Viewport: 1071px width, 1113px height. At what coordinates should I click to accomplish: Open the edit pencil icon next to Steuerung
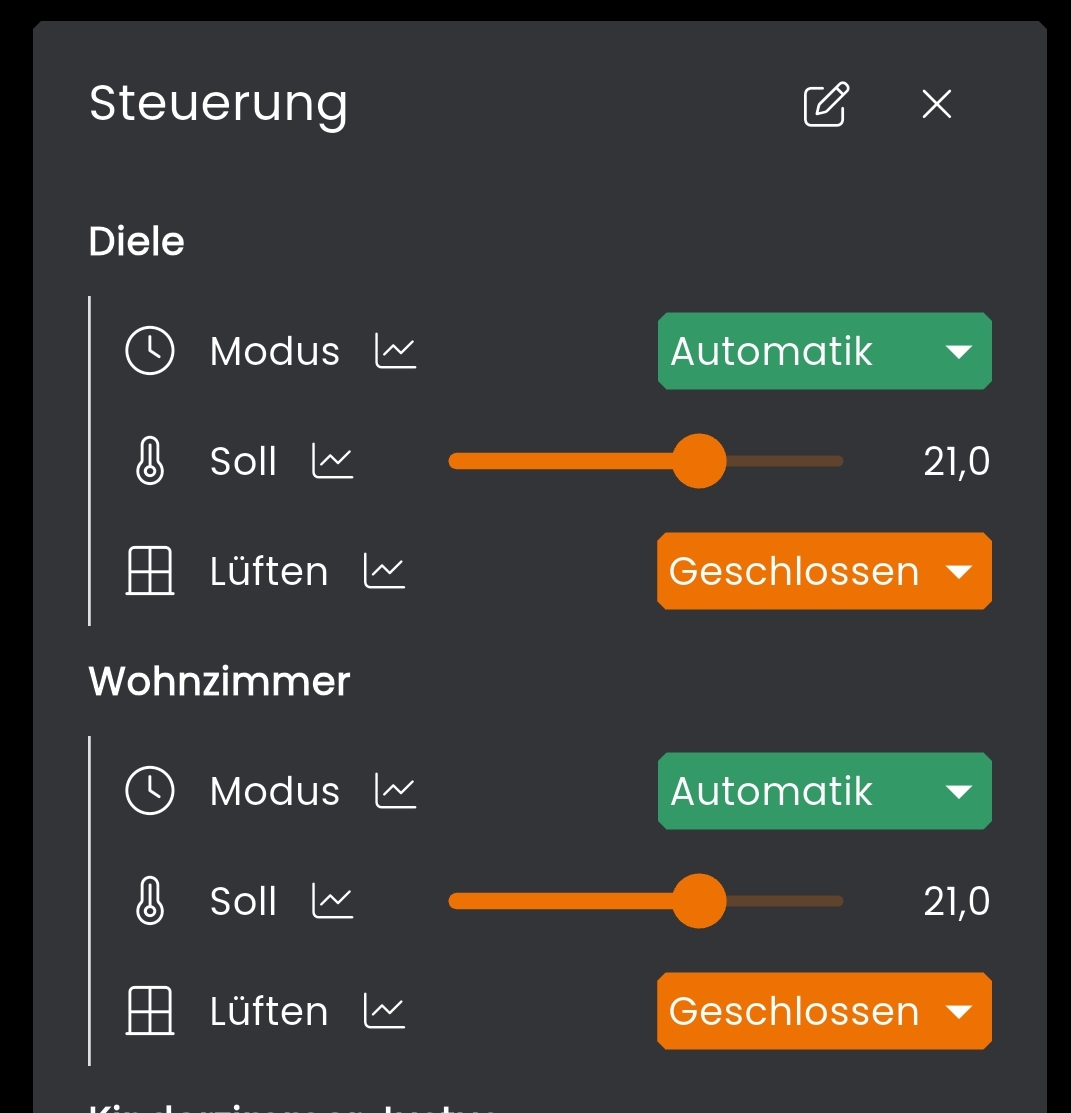(826, 104)
